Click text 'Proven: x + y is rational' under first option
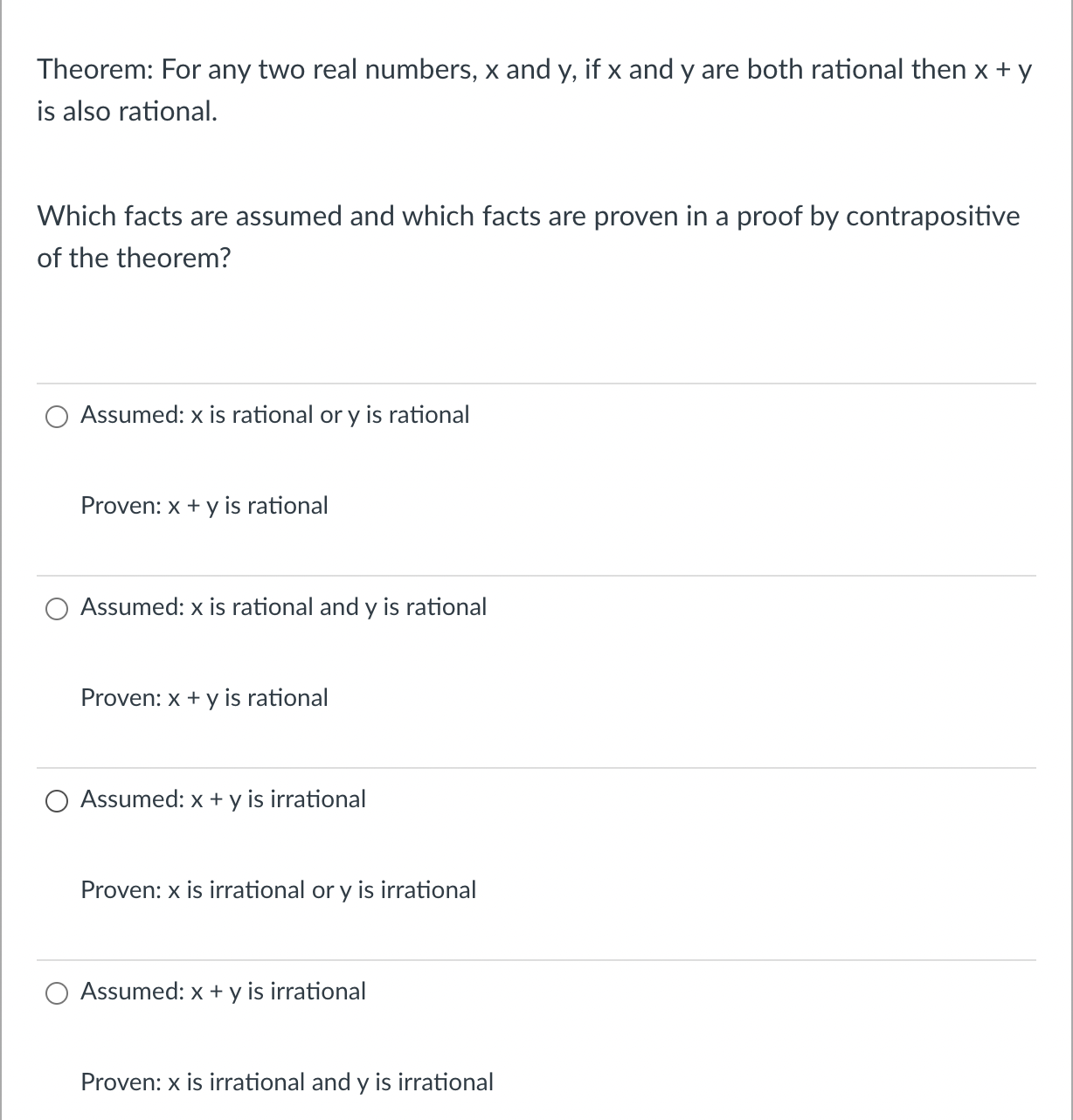The height and width of the screenshot is (1120, 1073). [x=204, y=506]
